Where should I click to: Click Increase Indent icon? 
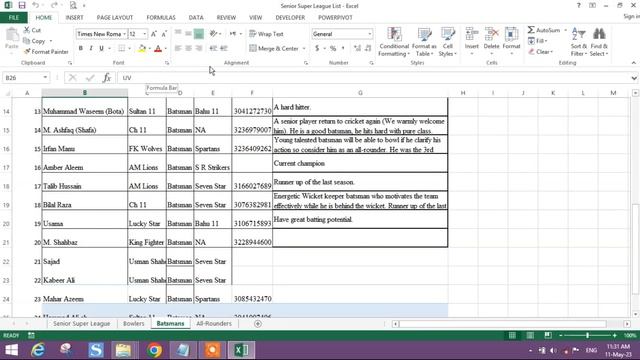[224, 48]
